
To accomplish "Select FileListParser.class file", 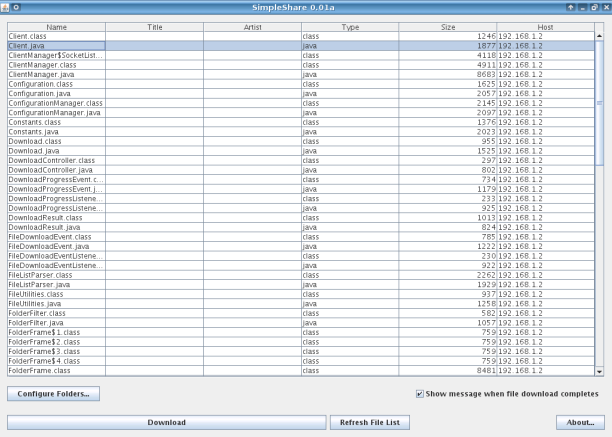I will coord(40,275).
